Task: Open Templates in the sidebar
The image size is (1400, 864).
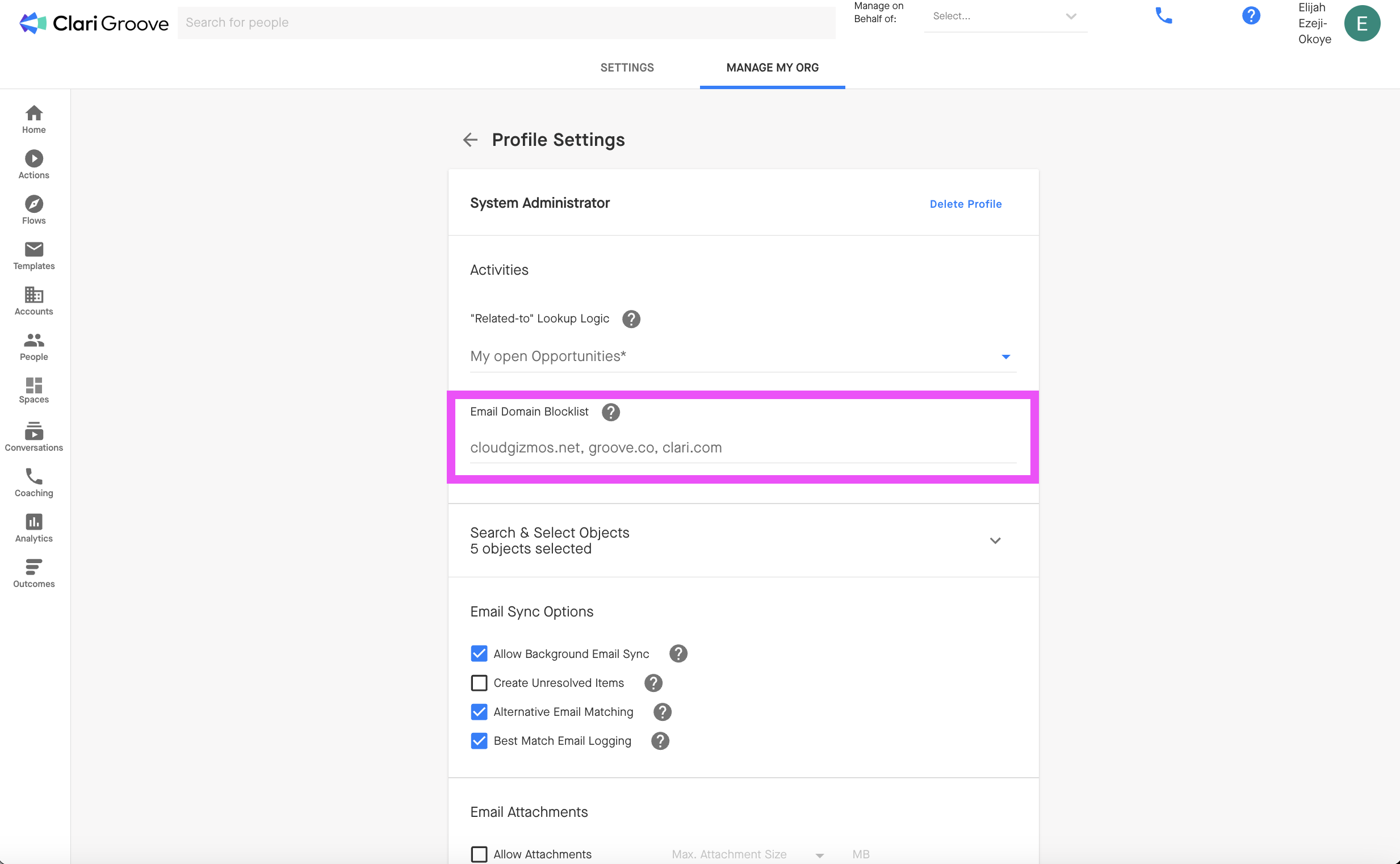Action: point(33,255)
